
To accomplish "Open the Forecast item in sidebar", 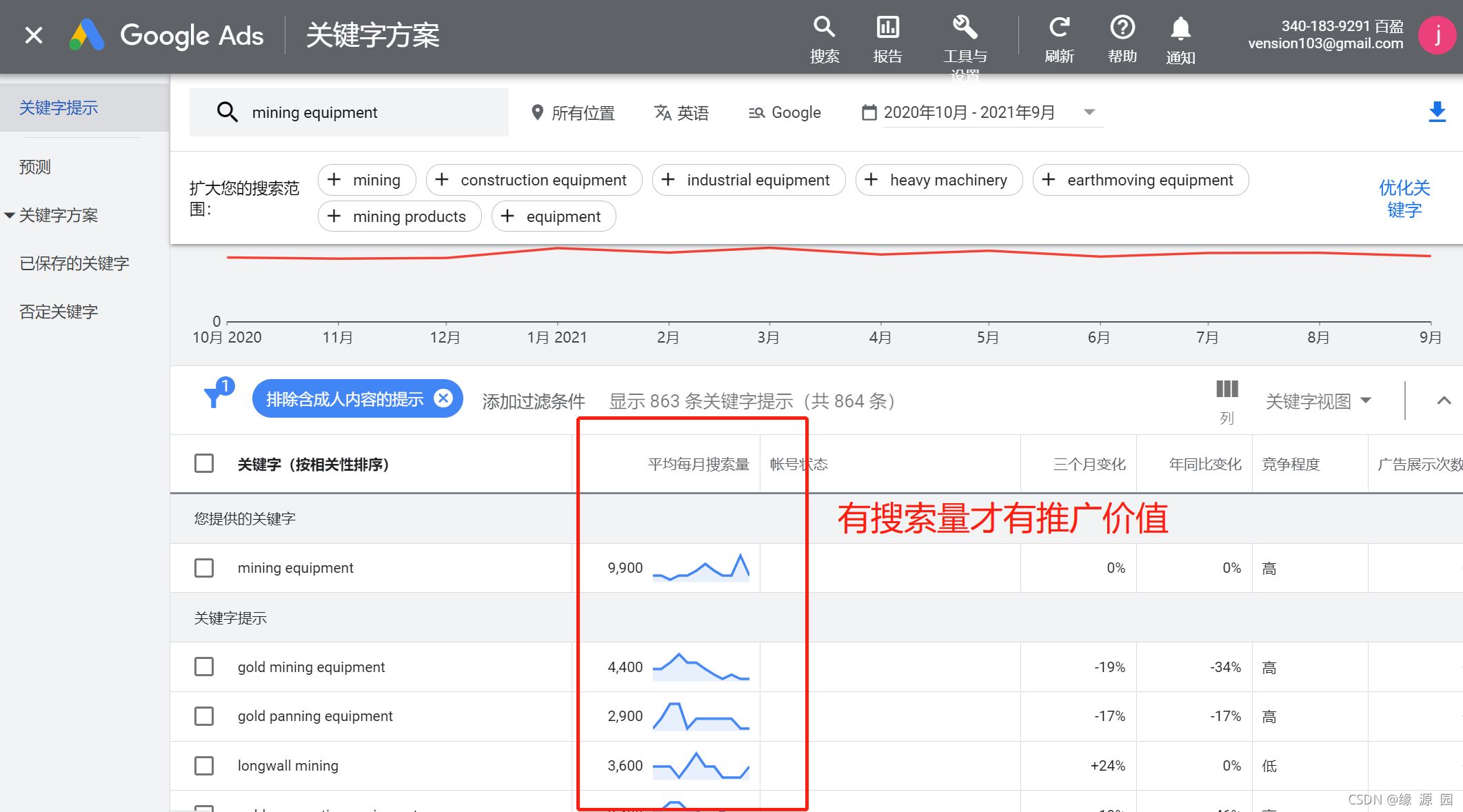I will coord(35,167).
